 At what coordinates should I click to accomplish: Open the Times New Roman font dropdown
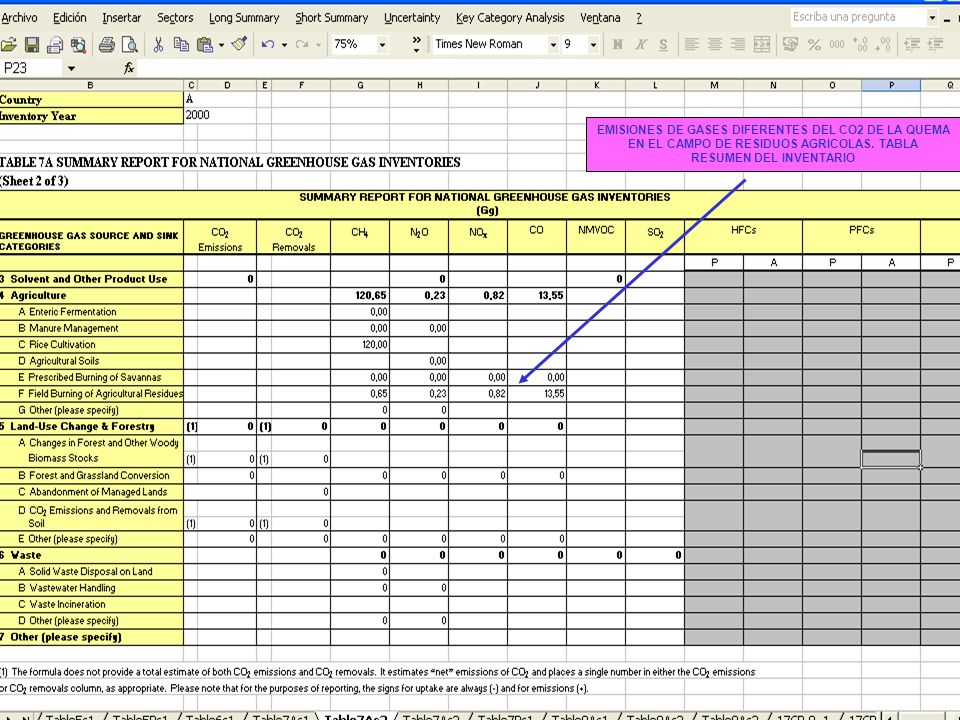click(x=553, y=44)
